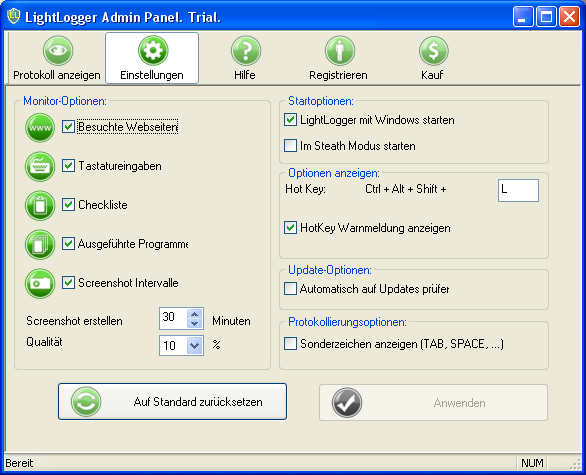
Task: Click the Hot Key letter input field
Action: pyautogui.click(x=518, y=190)
